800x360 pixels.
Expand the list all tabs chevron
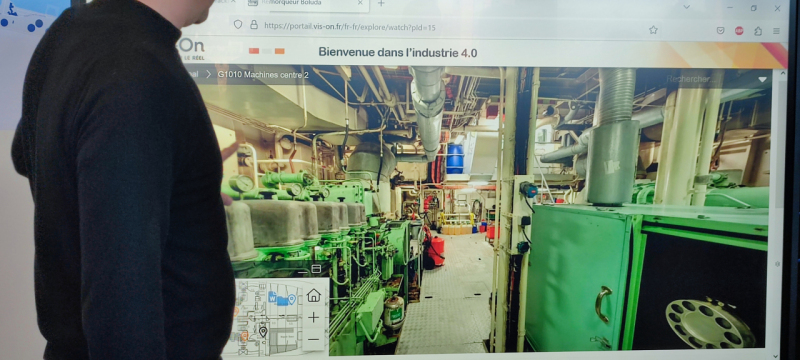[x=686, y=7]
